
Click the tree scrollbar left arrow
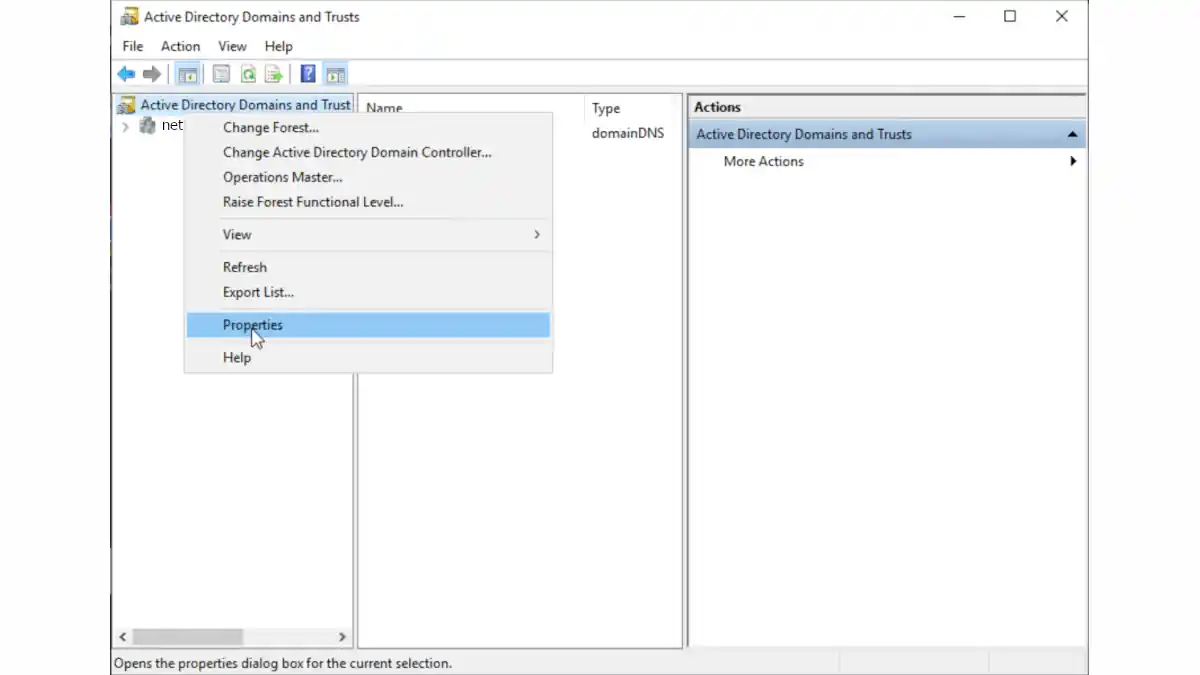tap(124, 636)
